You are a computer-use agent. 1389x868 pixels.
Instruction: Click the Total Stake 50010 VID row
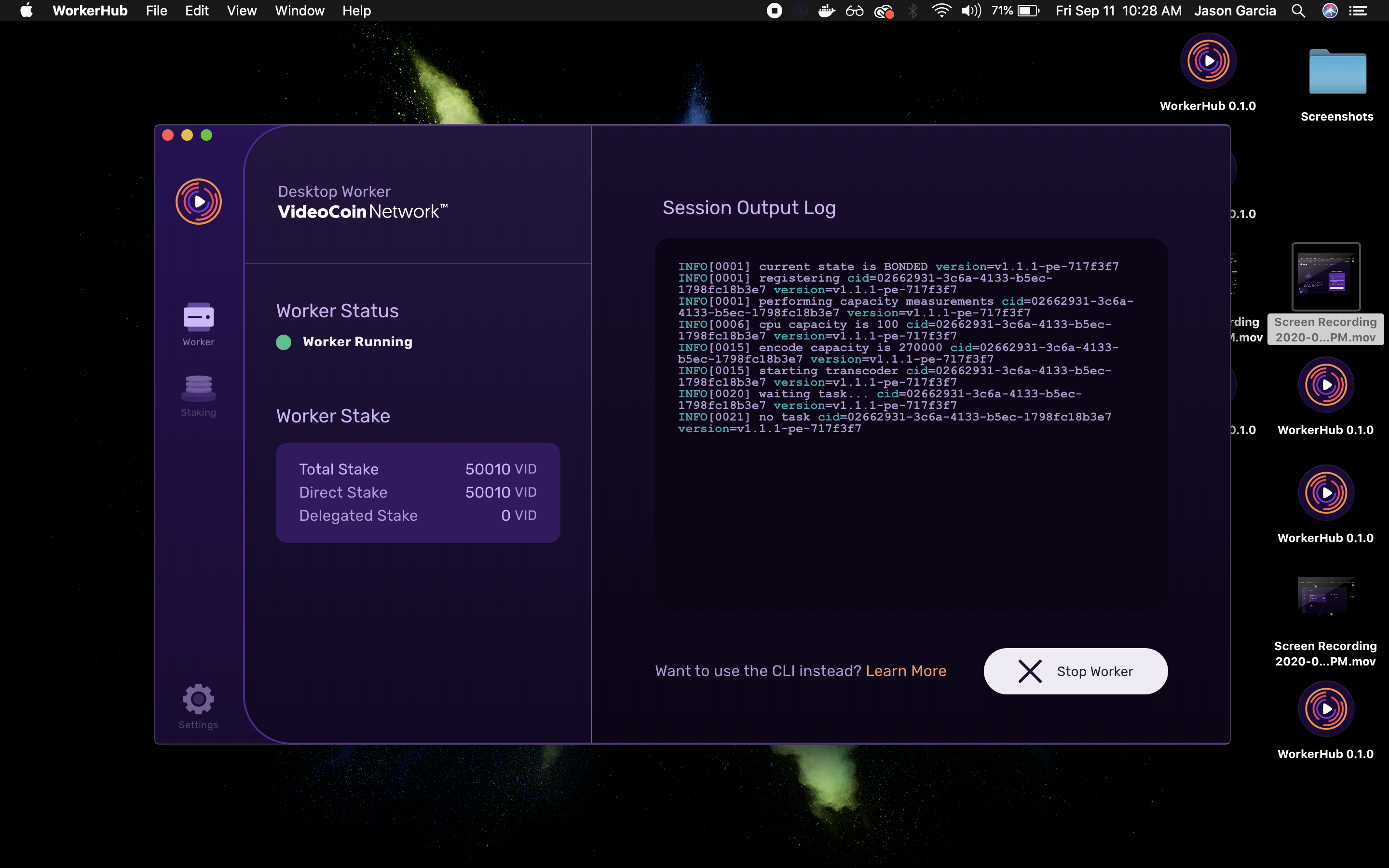point(418,469)
